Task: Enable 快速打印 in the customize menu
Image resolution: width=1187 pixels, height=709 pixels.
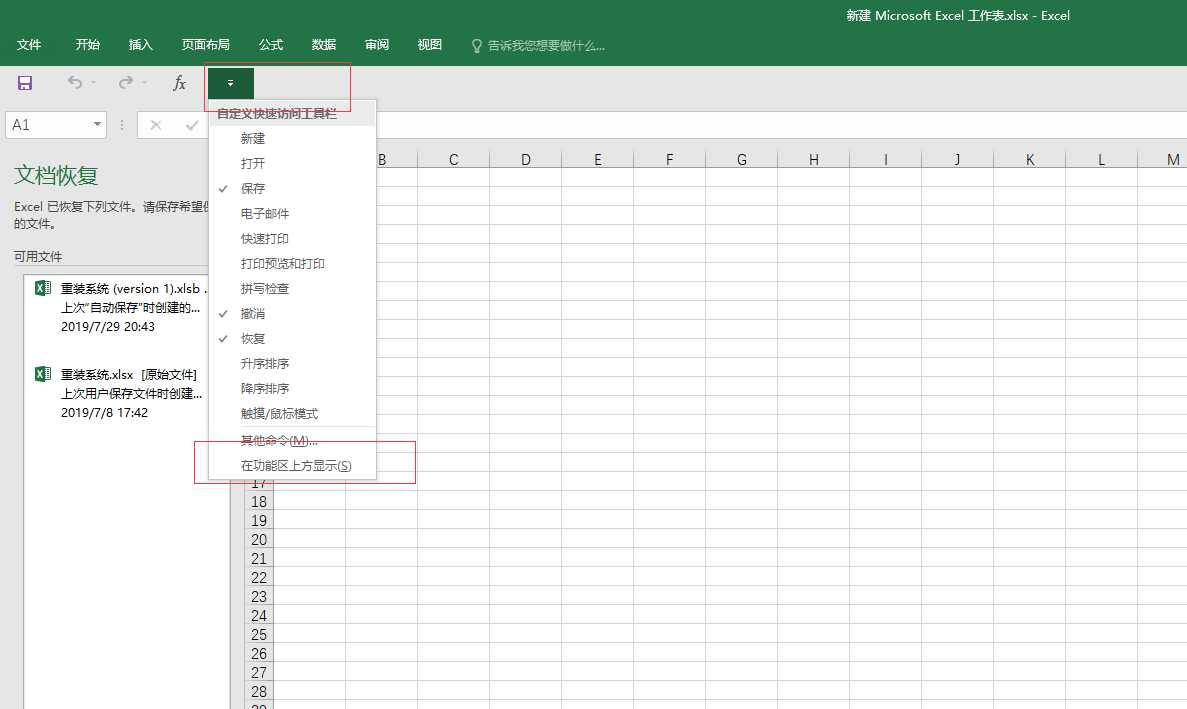Action: coord(292,238)
